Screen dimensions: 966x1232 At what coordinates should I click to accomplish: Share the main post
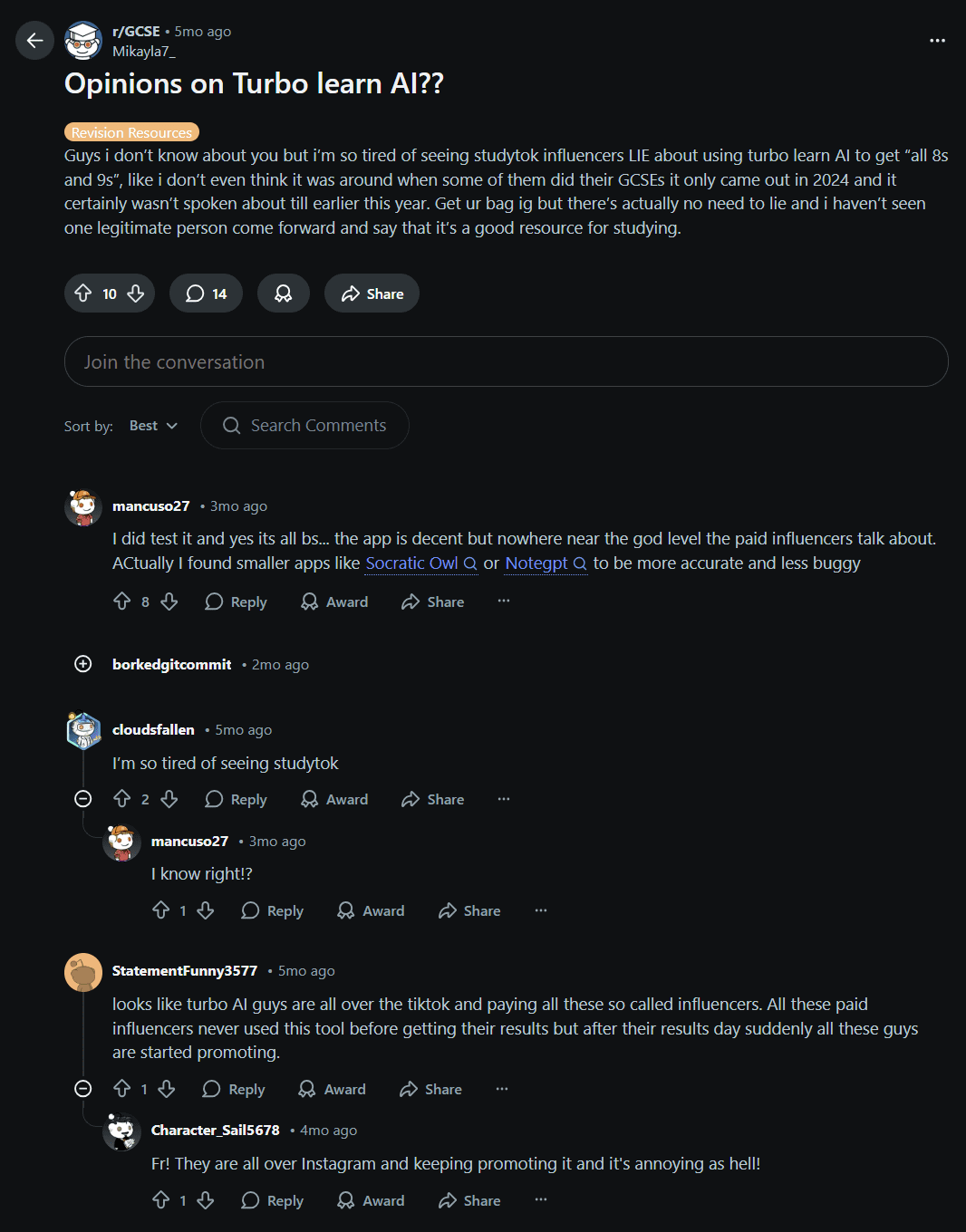(372, 294)
